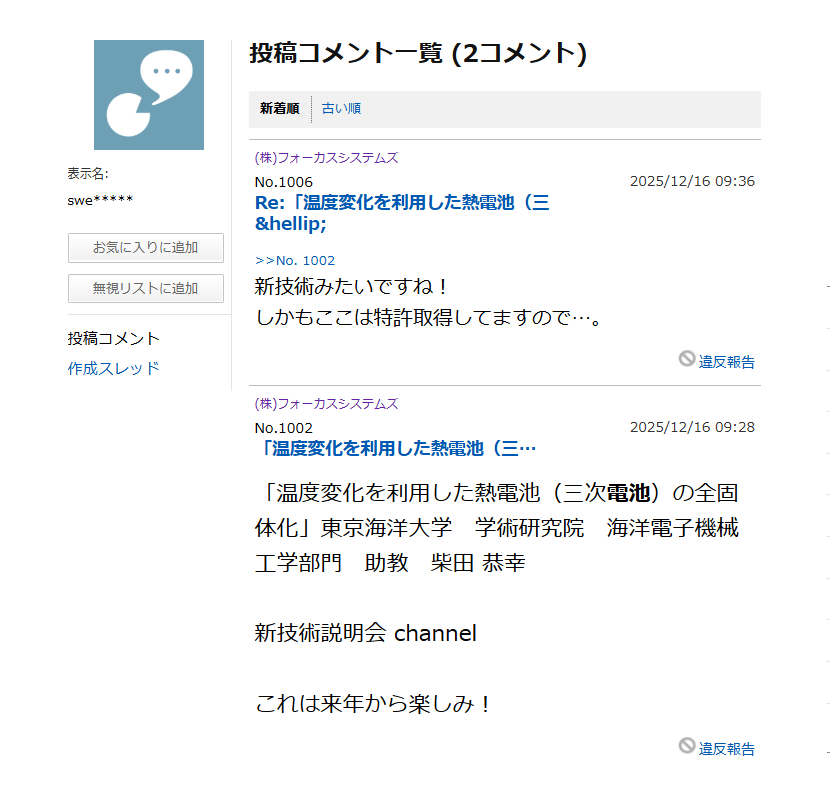Click the violation report icon on comment No.1002
Viewport: 830px width, 787px height.
[x=688, y=747]
